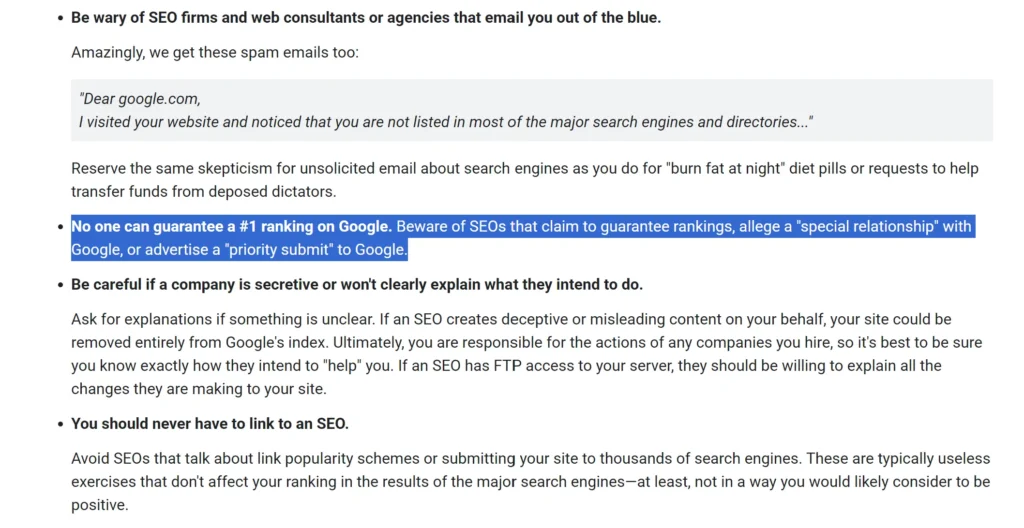Click the "Reserve the same skepticism" paragraph

(525, 180)
